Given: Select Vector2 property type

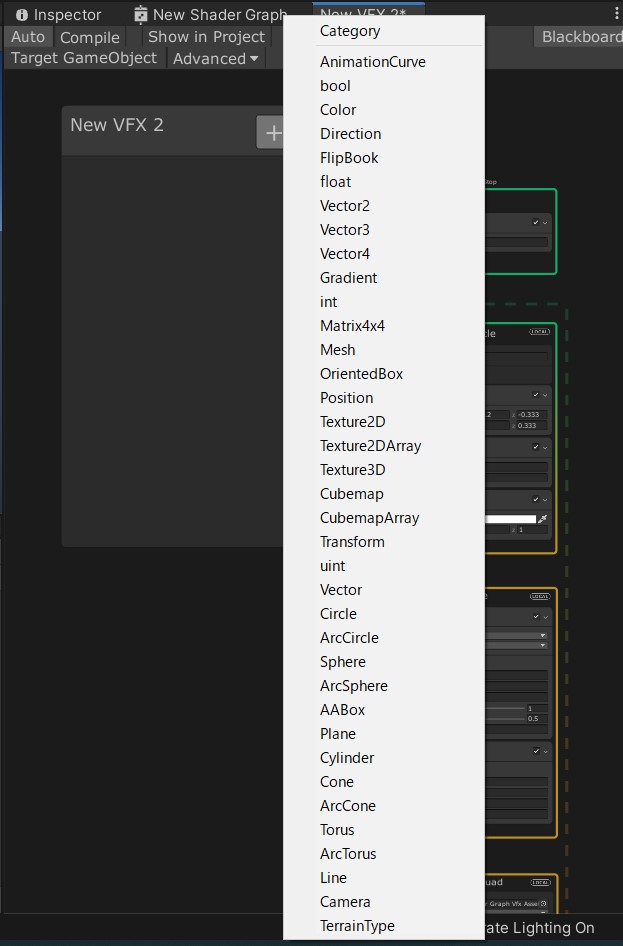Looking at the screenshot, I should 384,206.
